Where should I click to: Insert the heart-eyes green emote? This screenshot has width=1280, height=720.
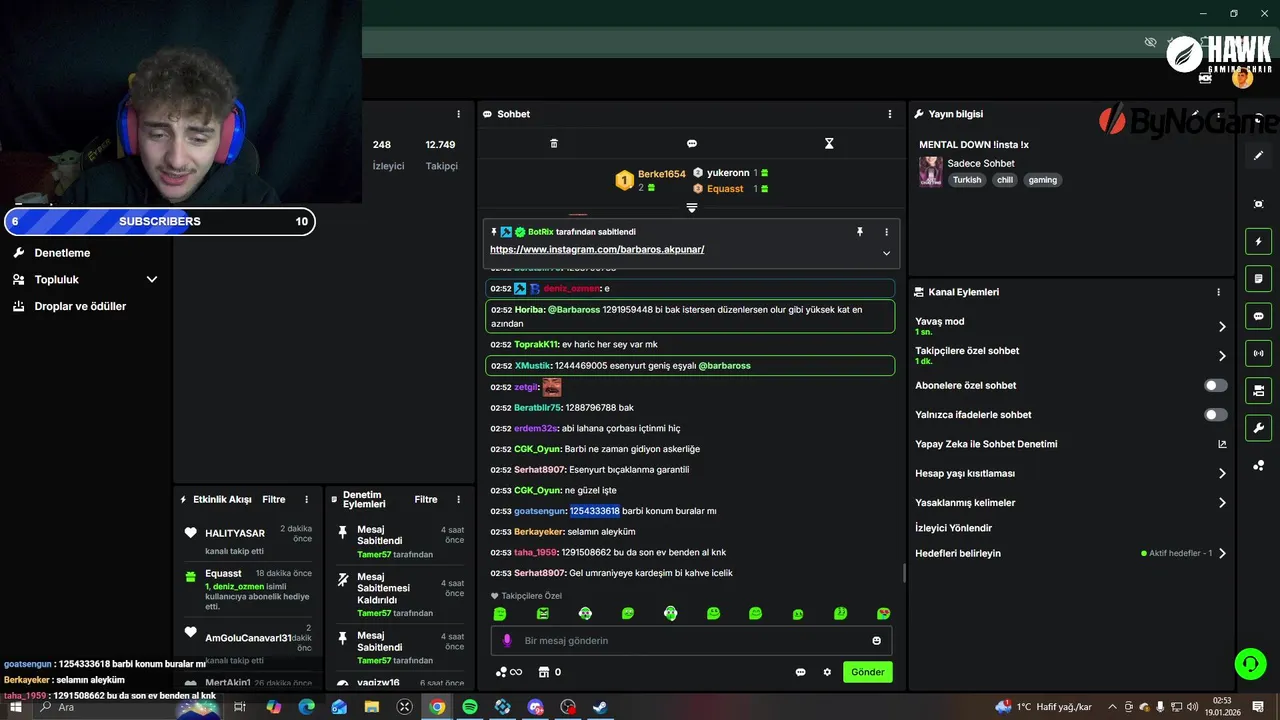pyautogui.click(x=884, y=614)
